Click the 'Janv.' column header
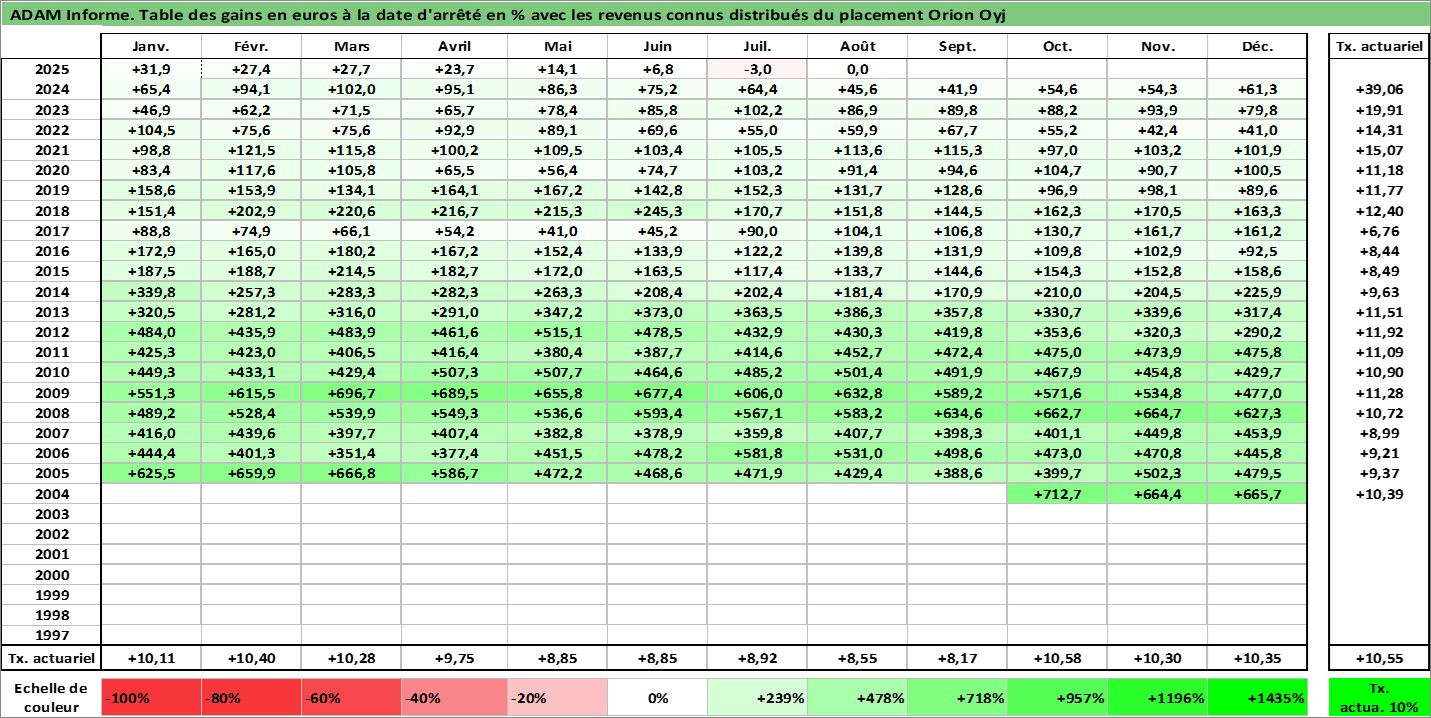This screenshot has width=1431, height=718. (x=152, y=47)
